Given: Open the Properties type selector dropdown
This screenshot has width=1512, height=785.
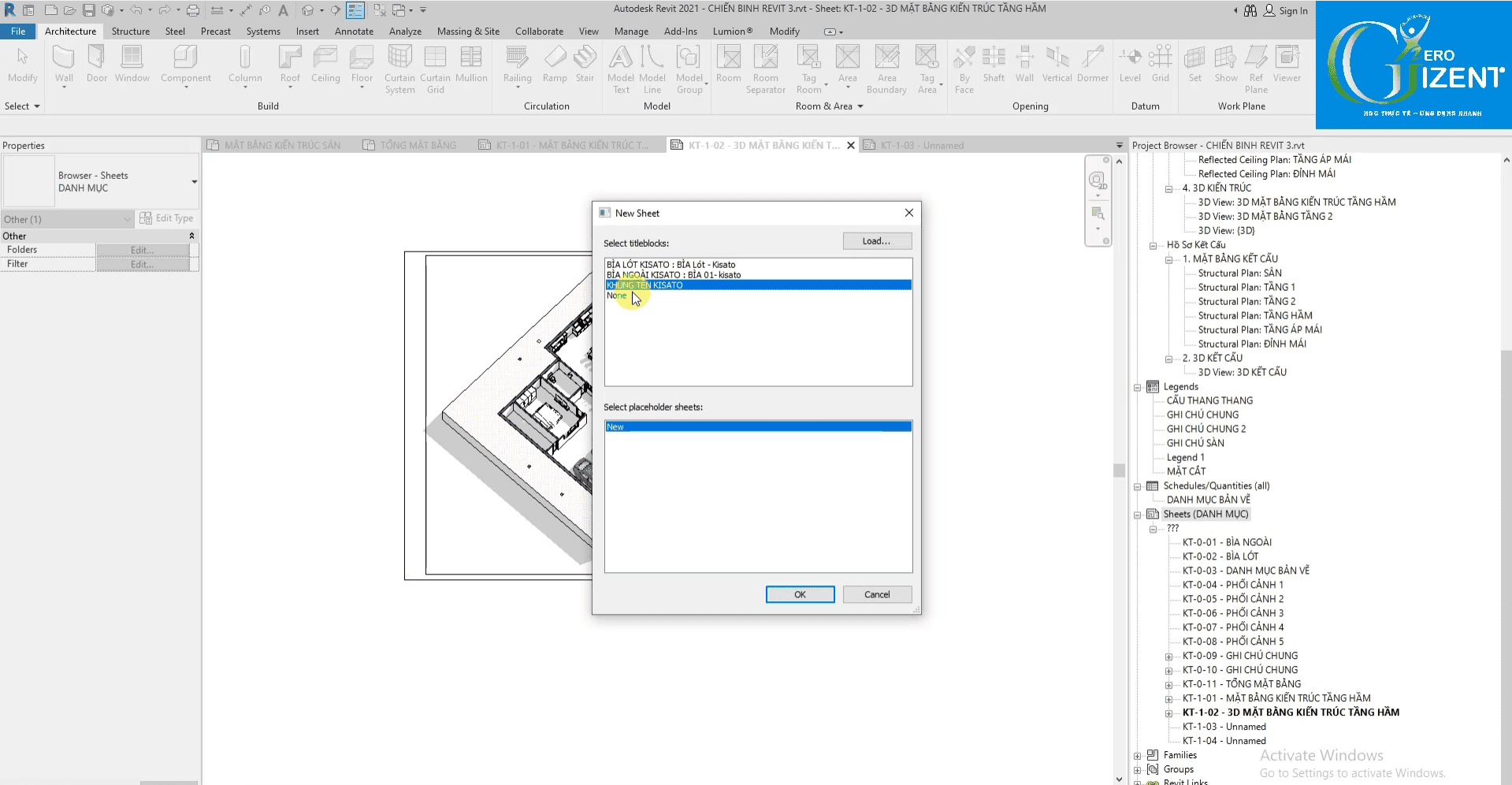Looking at the screenshot, I should 194,182.
